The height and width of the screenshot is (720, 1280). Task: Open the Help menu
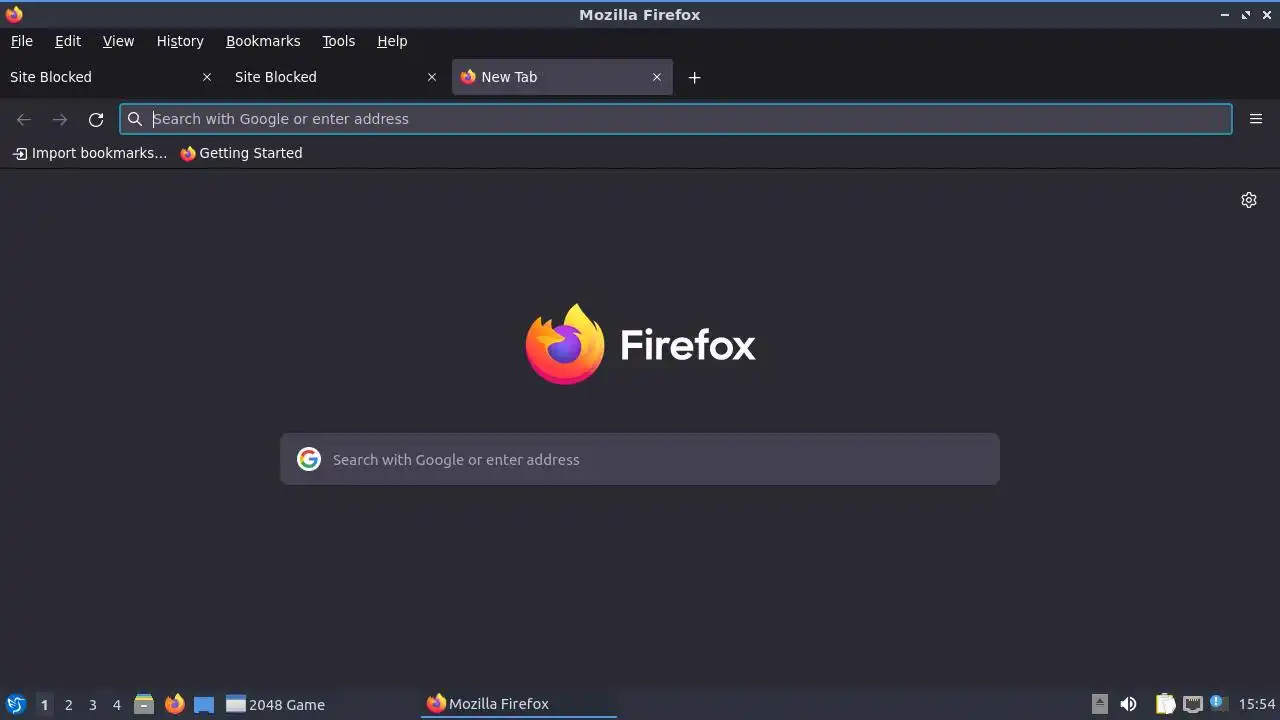click(x=392, y=41)
